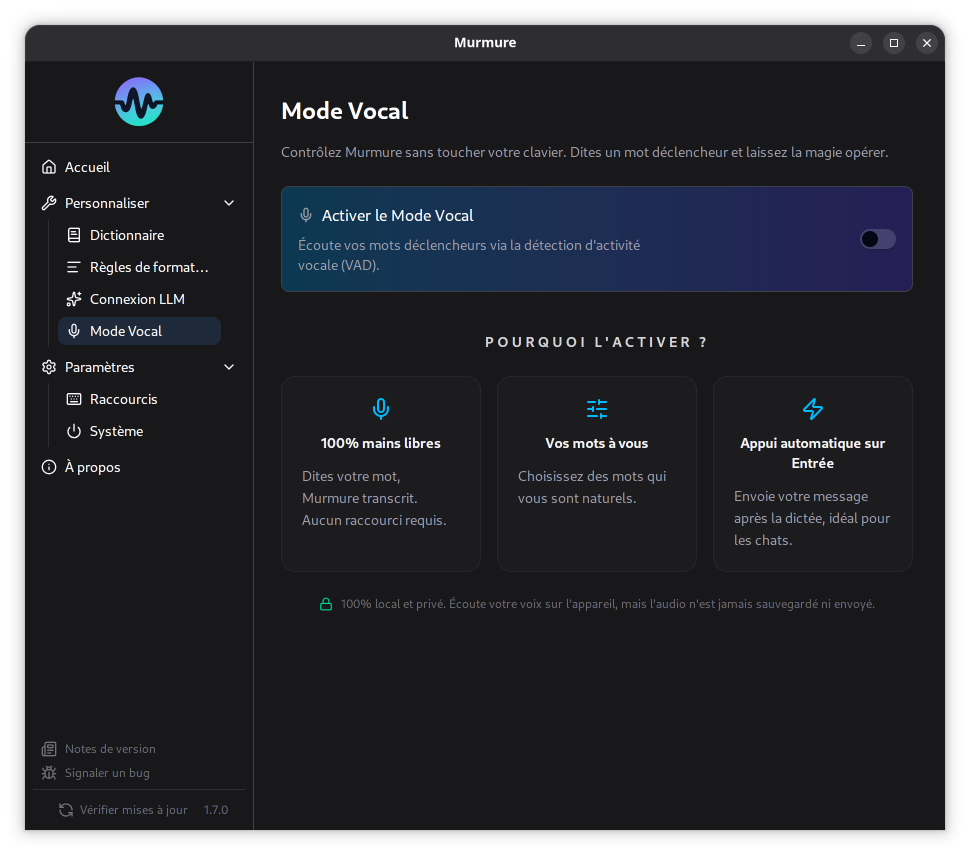The width and height of the screenshot is (970, 855).
Task: Click the bug icon in the sidebar footer
Action: pos(49,773)
